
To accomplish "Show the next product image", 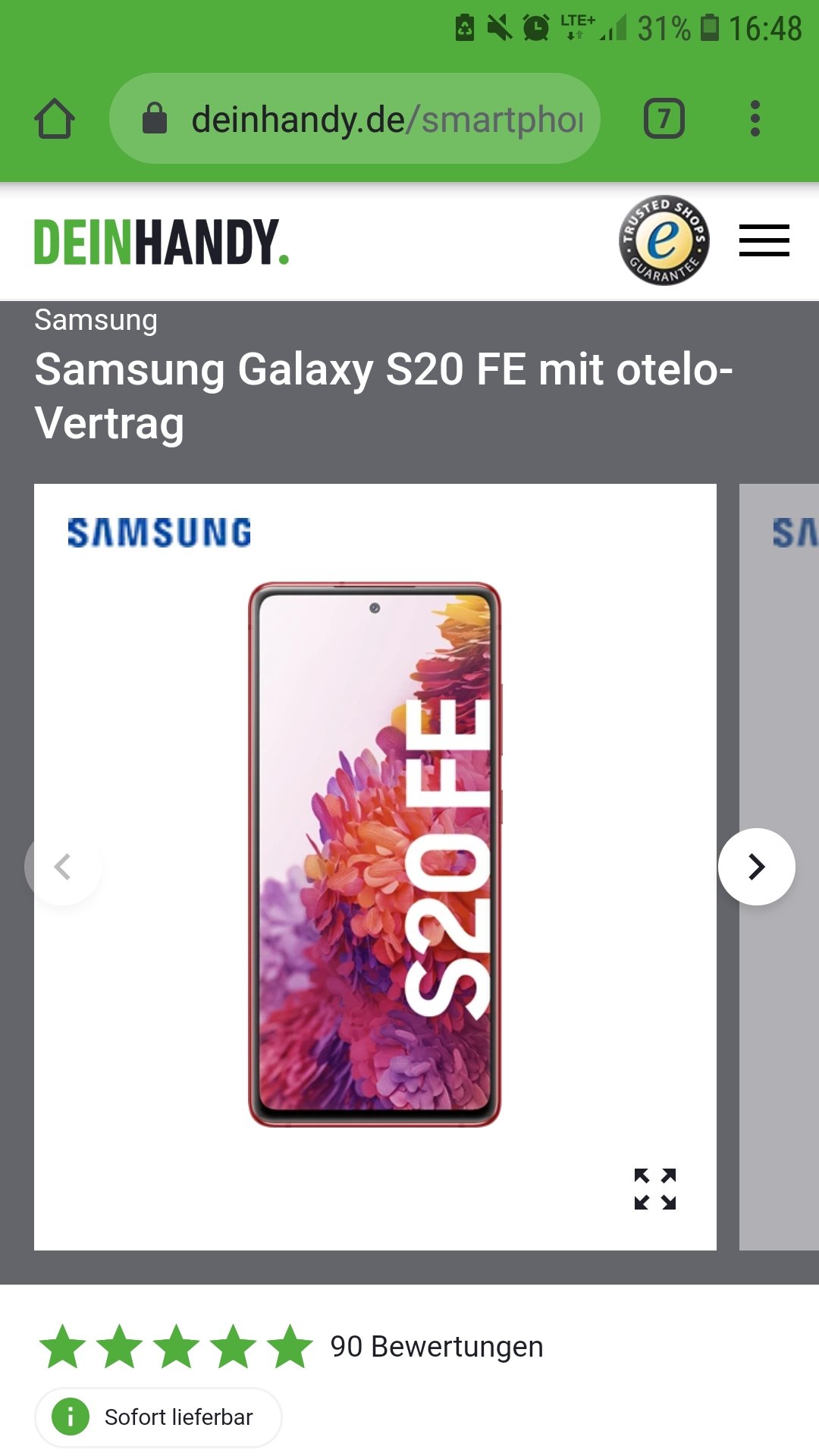I will tap(757, 867).
